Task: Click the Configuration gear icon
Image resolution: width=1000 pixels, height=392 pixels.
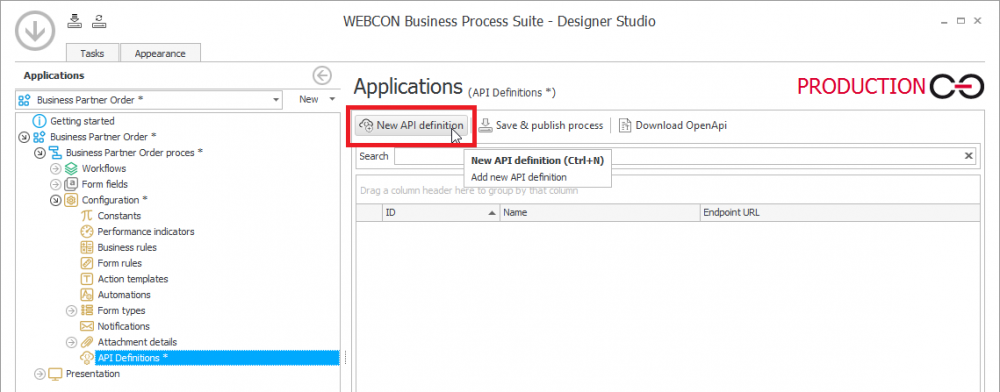Action: click(71, 200)
